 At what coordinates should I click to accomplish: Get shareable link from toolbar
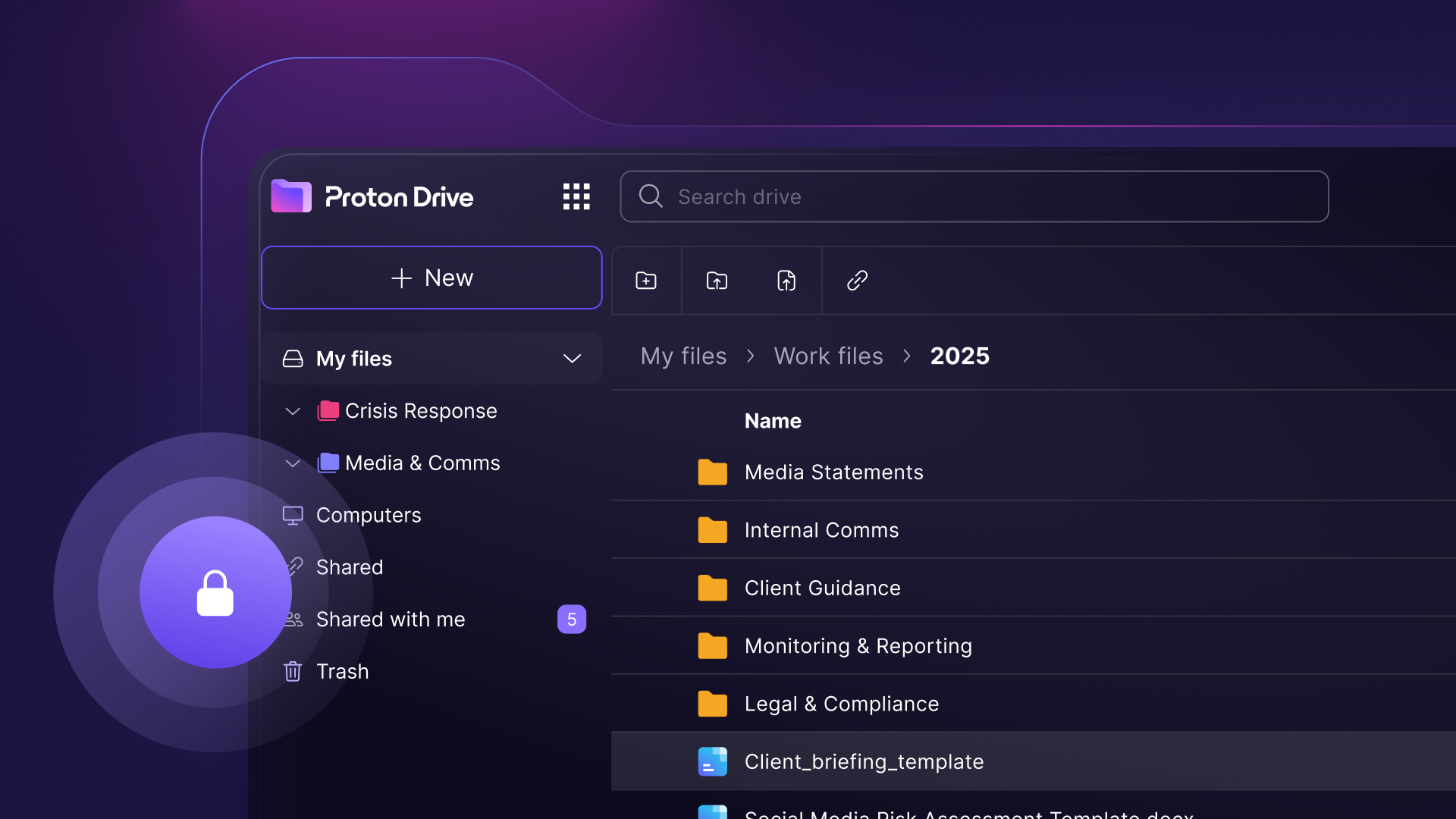tap(857, 281)
